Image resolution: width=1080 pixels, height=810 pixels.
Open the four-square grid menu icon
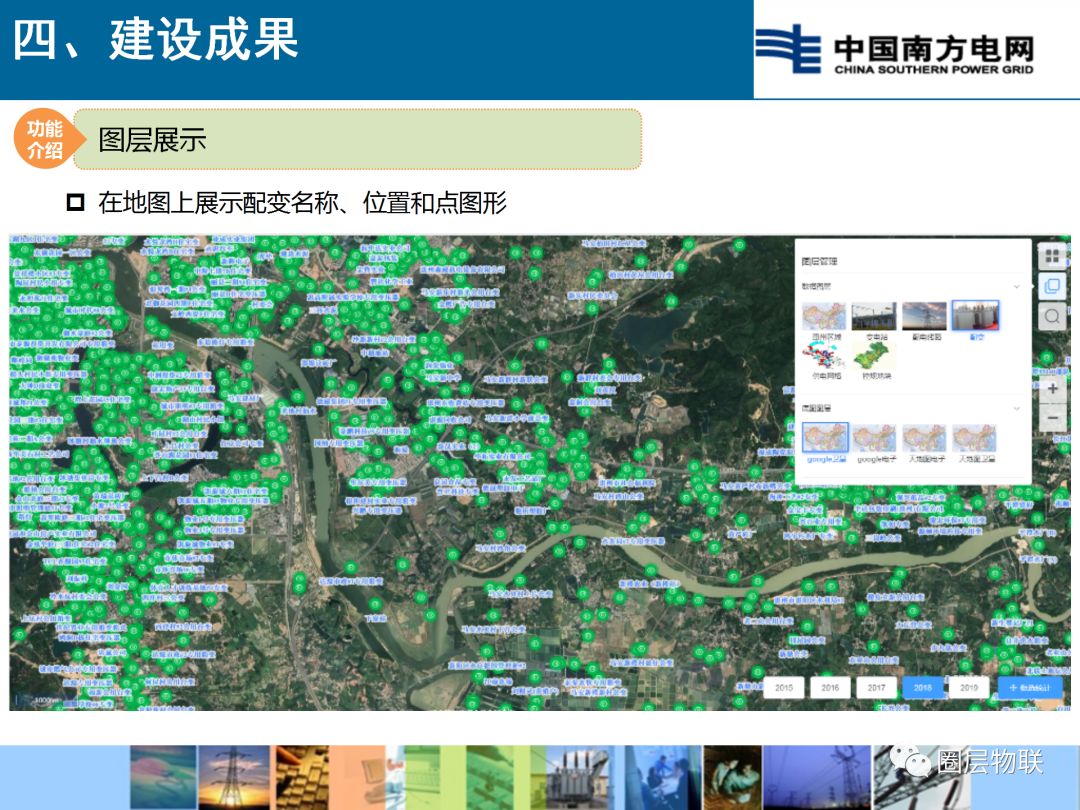pos(1052,256)
